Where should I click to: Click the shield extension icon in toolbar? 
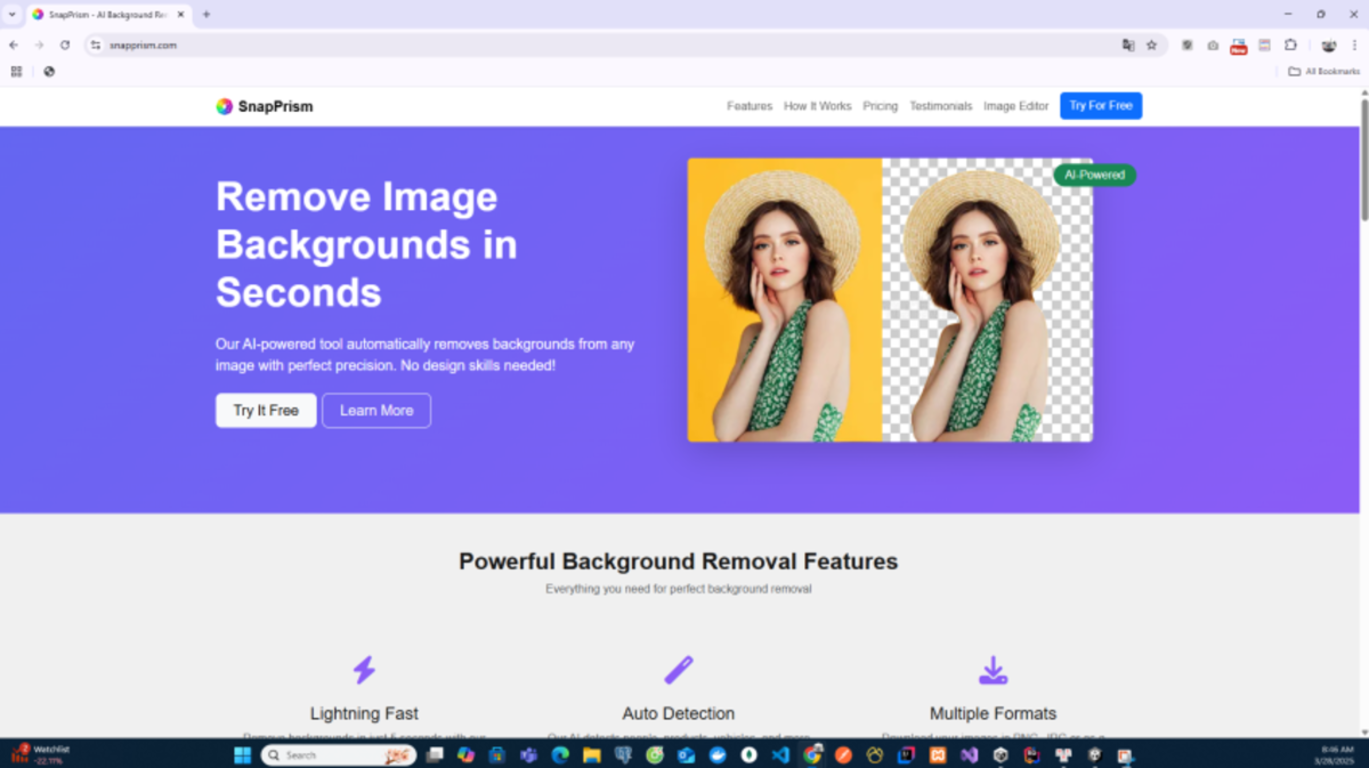[x=1187, y=45]
